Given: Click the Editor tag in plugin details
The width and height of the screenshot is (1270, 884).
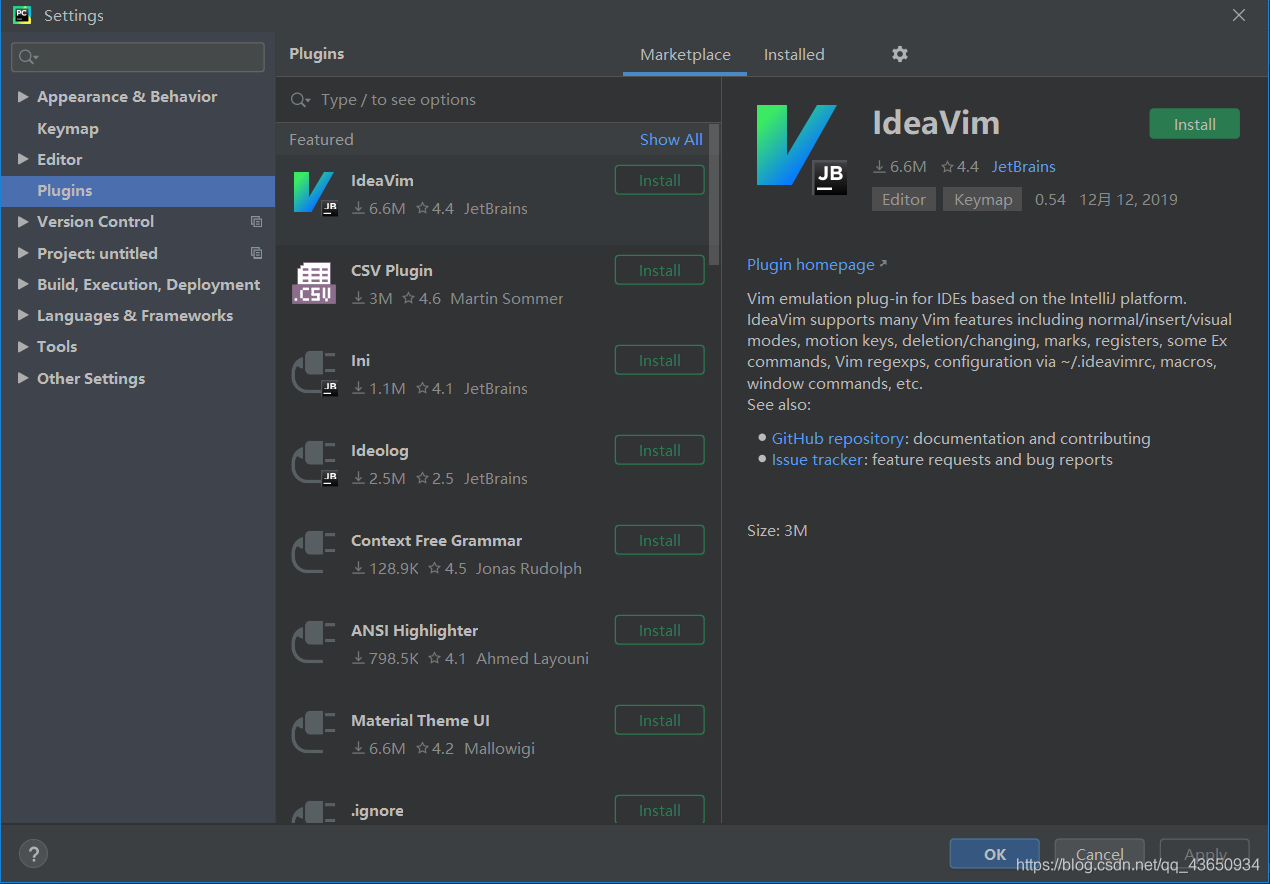Looking at the screenshot, I should [904, 199].
